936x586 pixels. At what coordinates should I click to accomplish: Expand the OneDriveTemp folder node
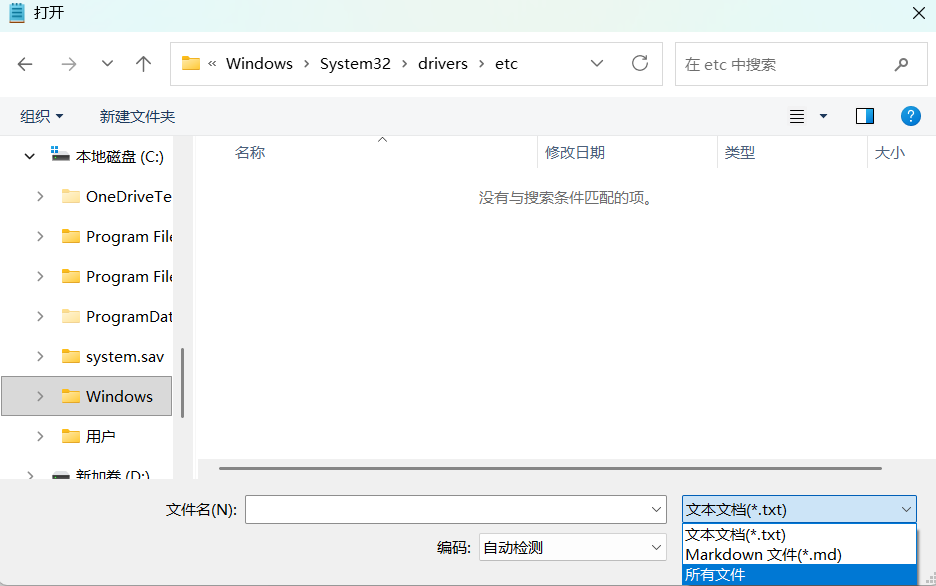40,196
